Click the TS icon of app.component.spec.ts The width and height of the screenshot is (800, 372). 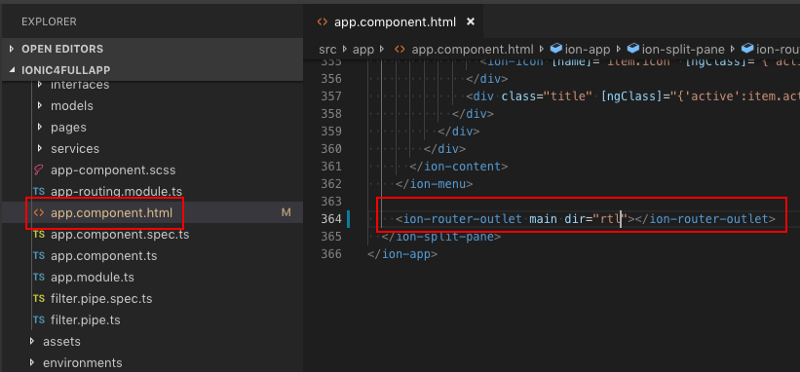[x=39, y=234]
